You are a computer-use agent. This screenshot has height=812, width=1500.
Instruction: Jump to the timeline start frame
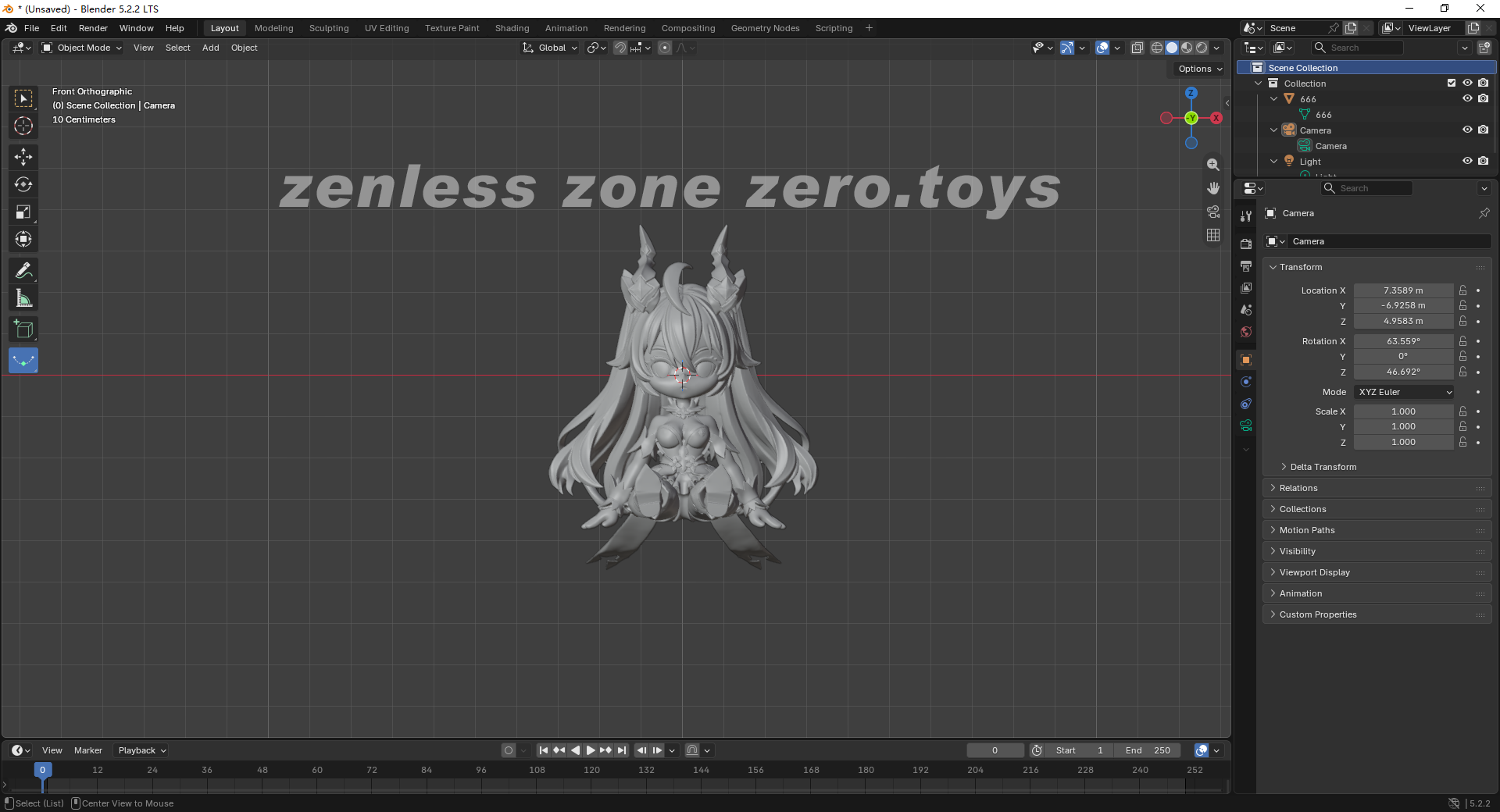[544, 750]
